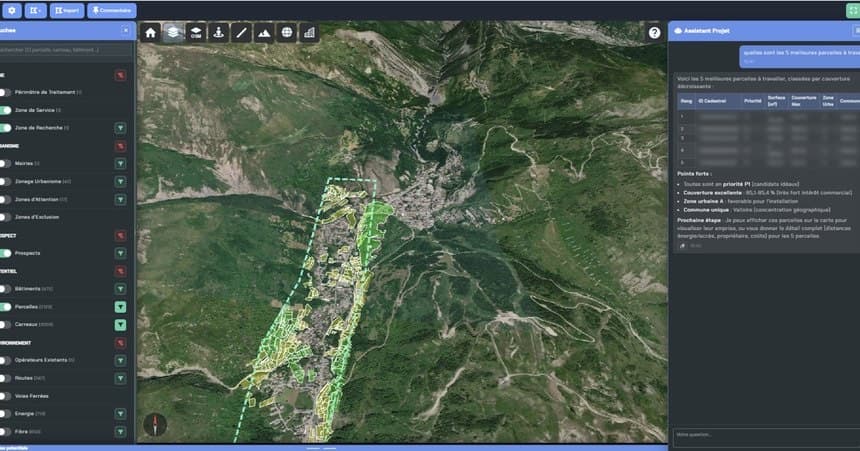Focus the assistant question input field
The height and width of the screenshot is (451, 860).
[x=766, y=436]
